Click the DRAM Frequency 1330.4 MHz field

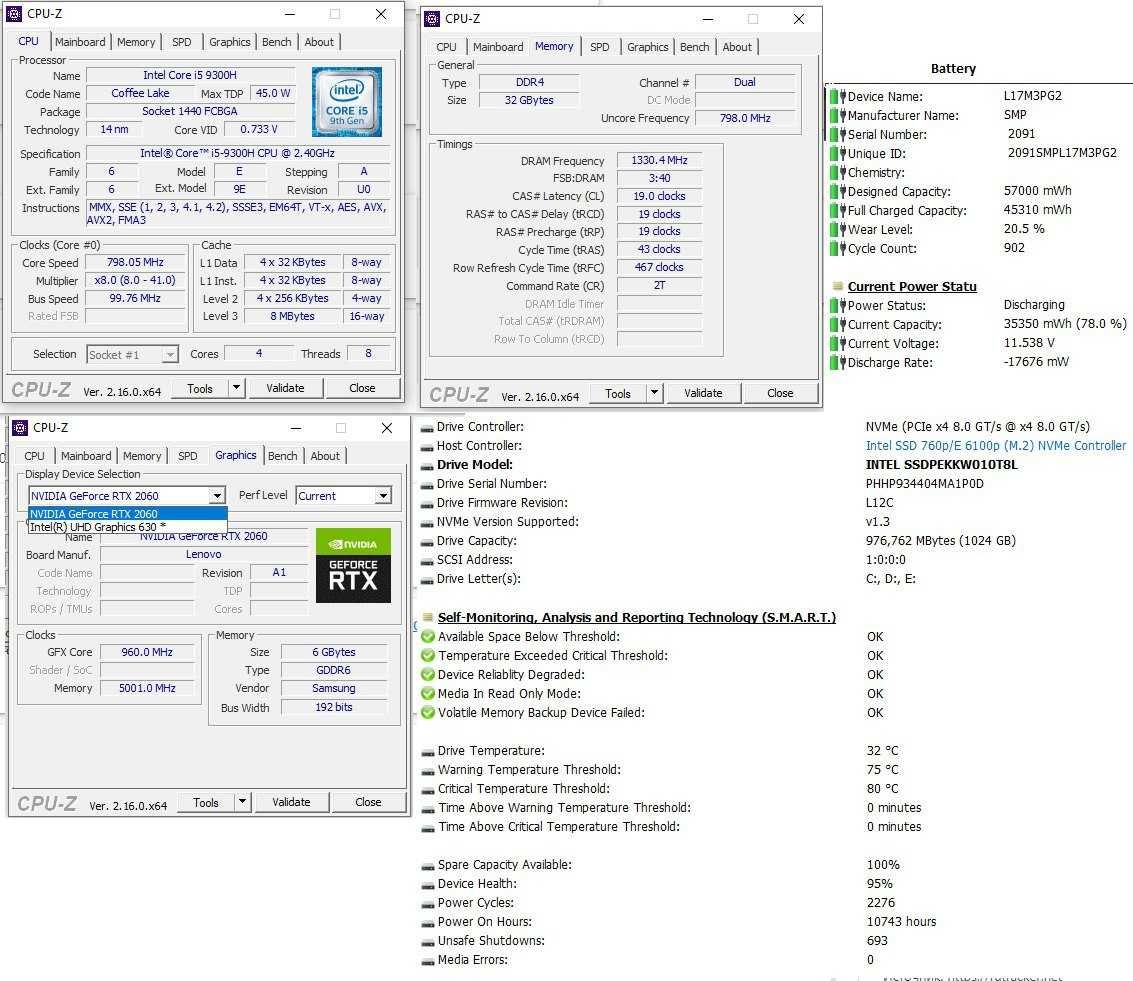tap(659, 160)
